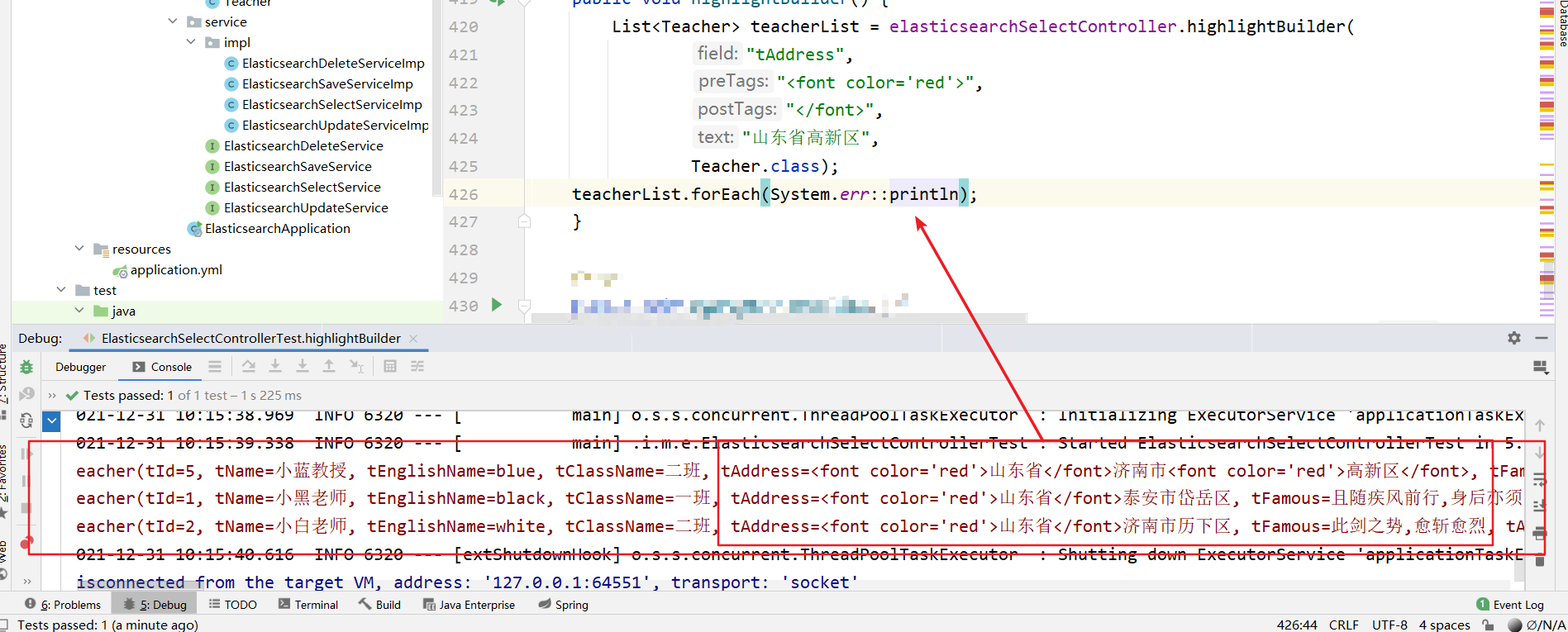The image size is (1568, 632).
Task: Click the Force Step Into icon
Action: pyautogui.click(x=303, y=366)
